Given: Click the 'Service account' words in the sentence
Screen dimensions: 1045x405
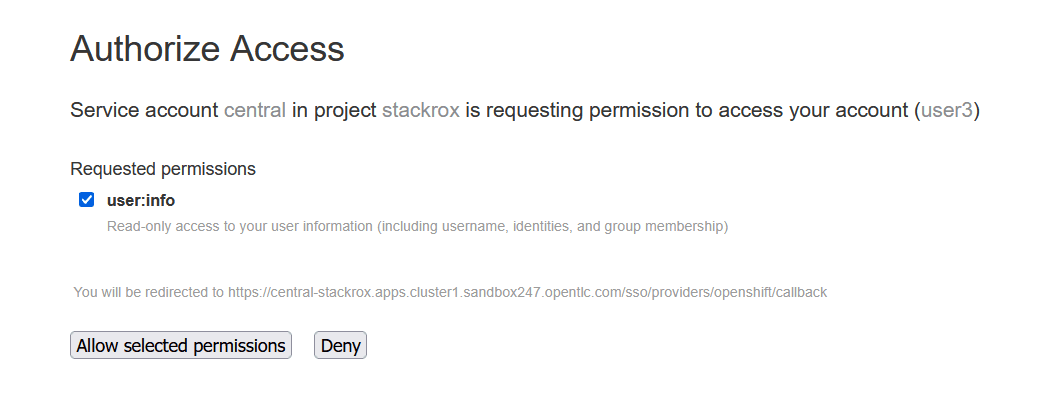Looking at the screenshot, I should click(144, 110).
